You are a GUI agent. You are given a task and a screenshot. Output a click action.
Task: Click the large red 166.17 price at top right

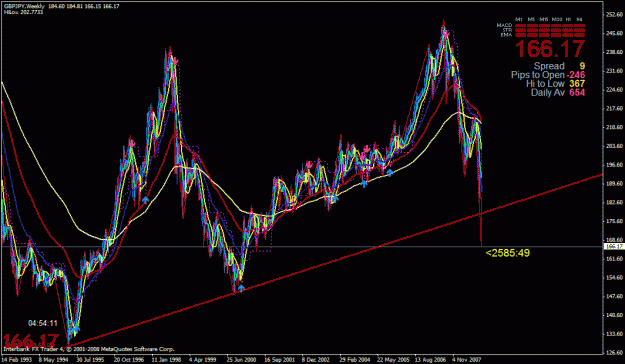point(550,49)
